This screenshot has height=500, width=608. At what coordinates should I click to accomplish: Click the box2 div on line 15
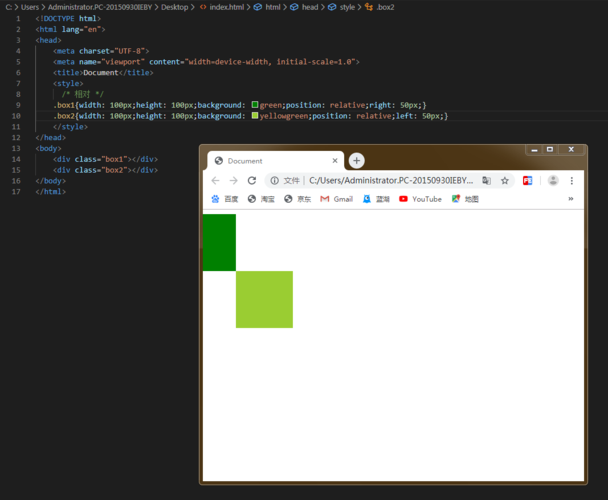[x=105, y=170]
